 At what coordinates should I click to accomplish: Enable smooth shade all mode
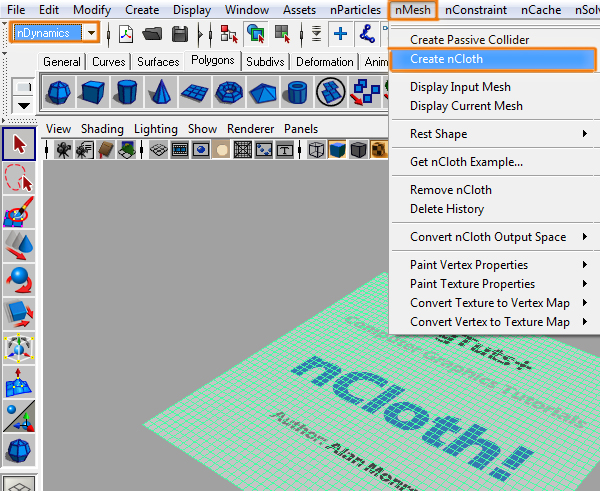(337, 150)
